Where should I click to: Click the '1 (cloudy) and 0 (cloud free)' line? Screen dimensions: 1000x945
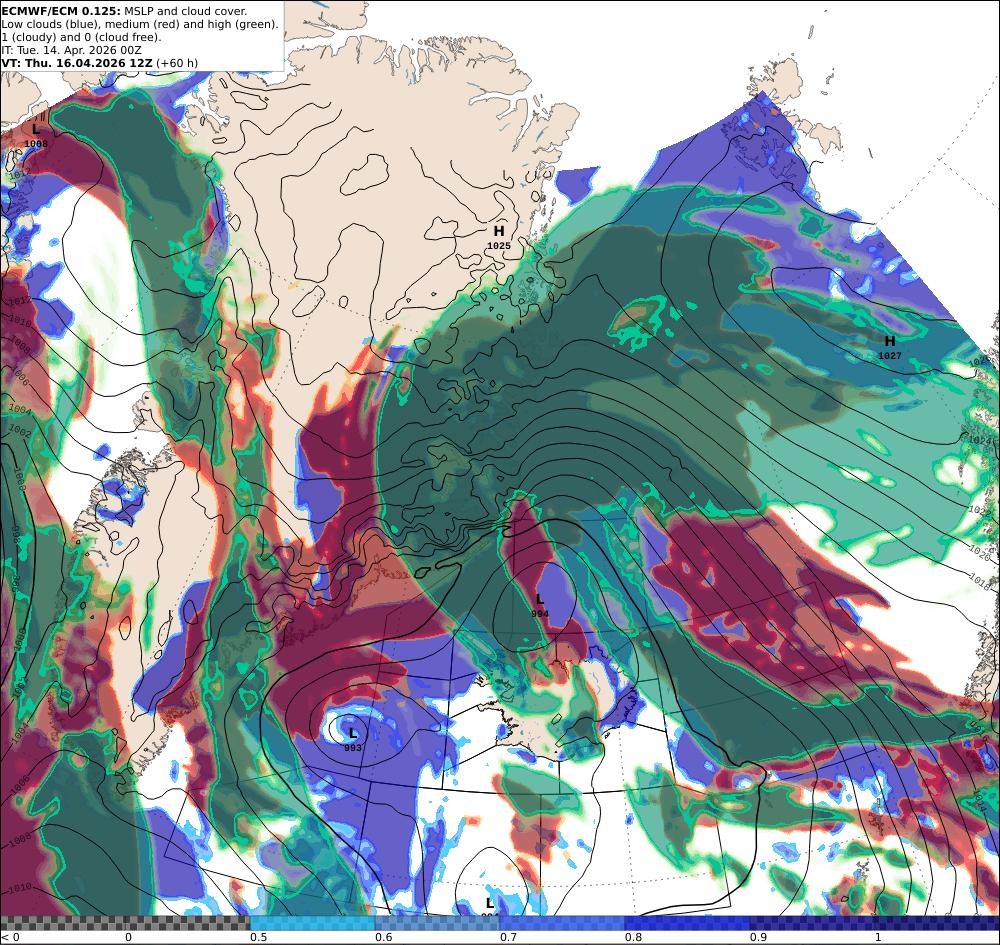click(x=82, y=37)
